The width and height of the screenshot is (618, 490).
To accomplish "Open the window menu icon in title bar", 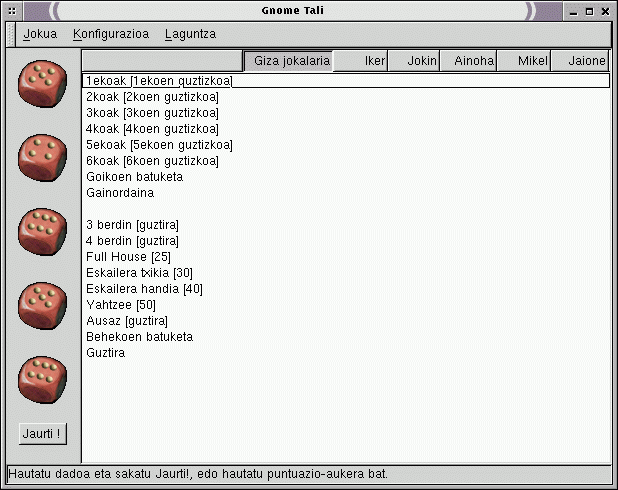I will coord(12,11).
